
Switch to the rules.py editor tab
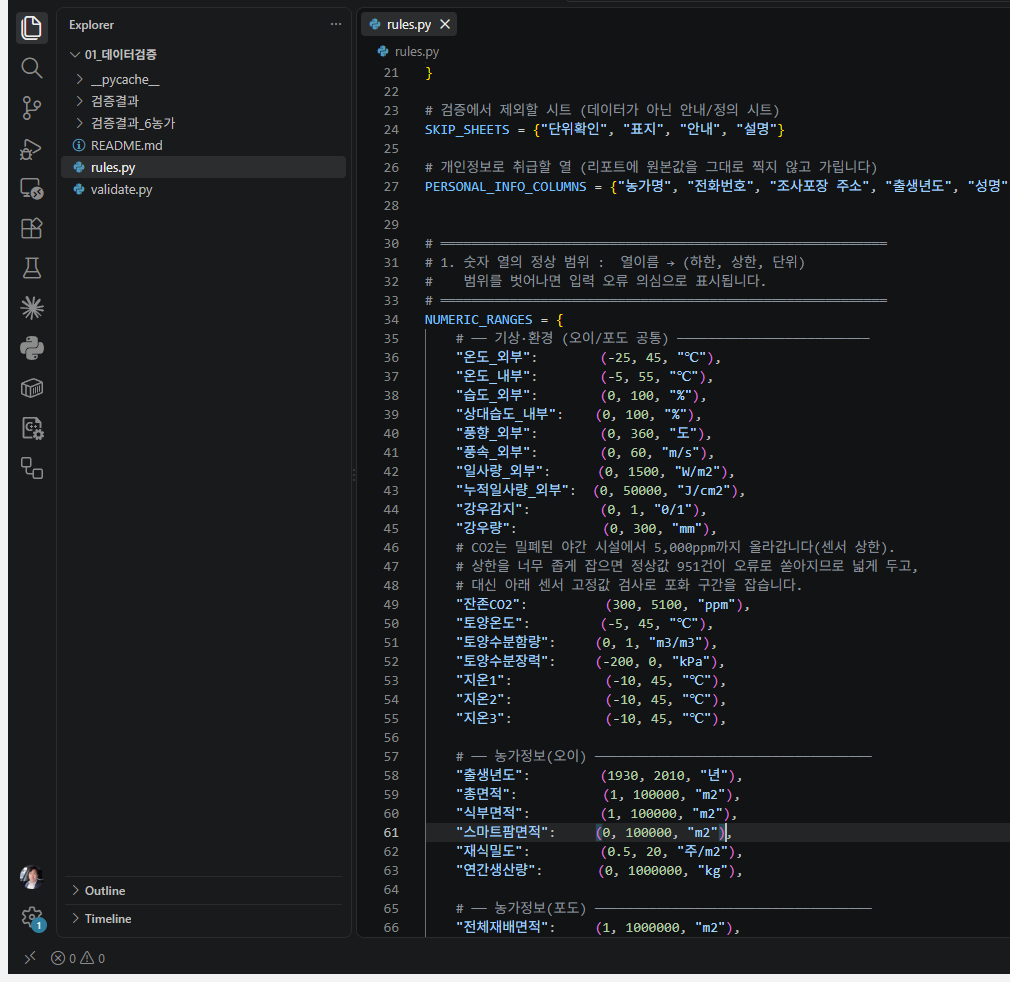coord(408,24)
